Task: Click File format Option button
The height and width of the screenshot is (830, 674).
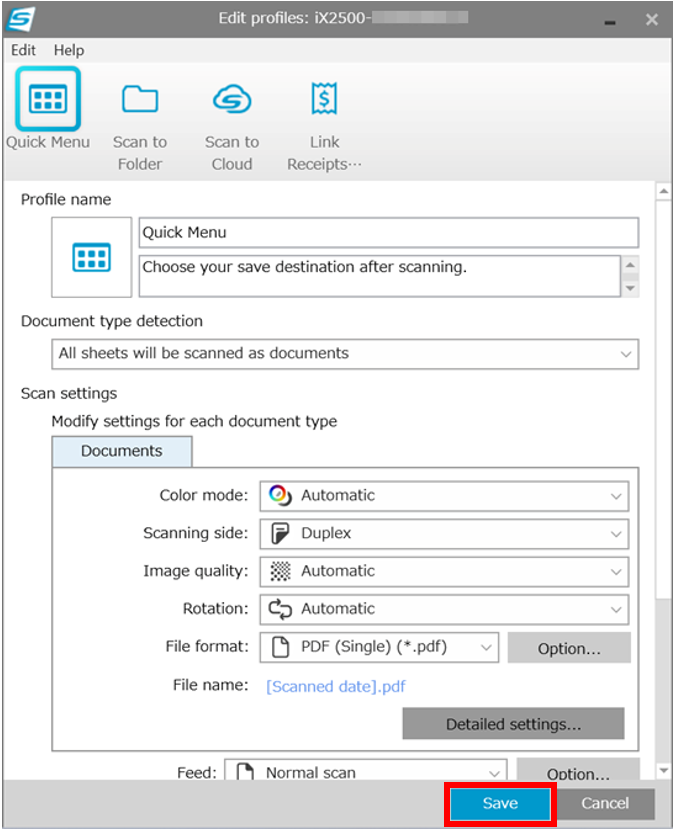Action: tap(569, 647)
